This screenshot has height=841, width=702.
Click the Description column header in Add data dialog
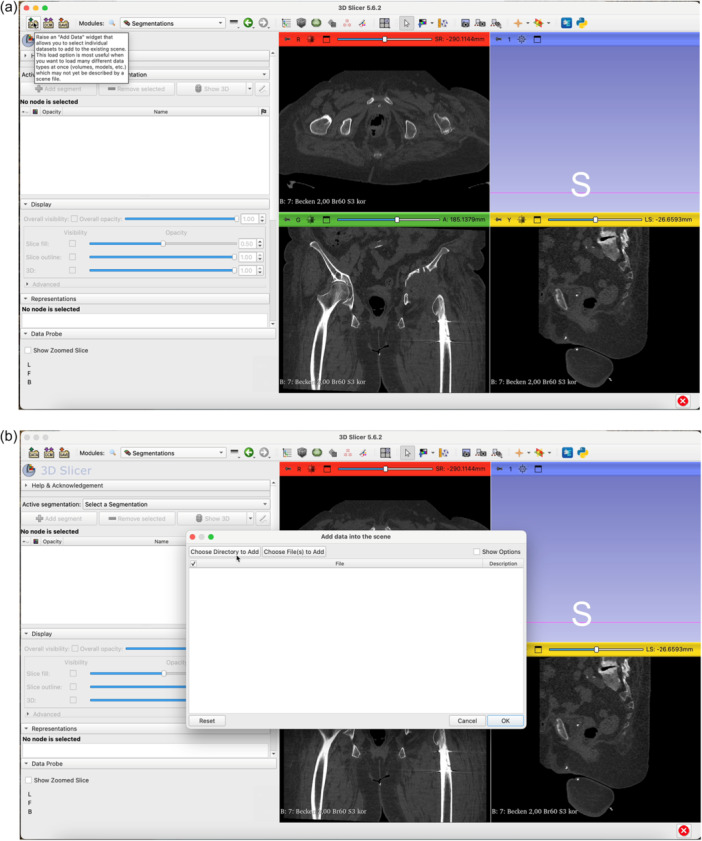pyautogui.click(x=503, y=564)
